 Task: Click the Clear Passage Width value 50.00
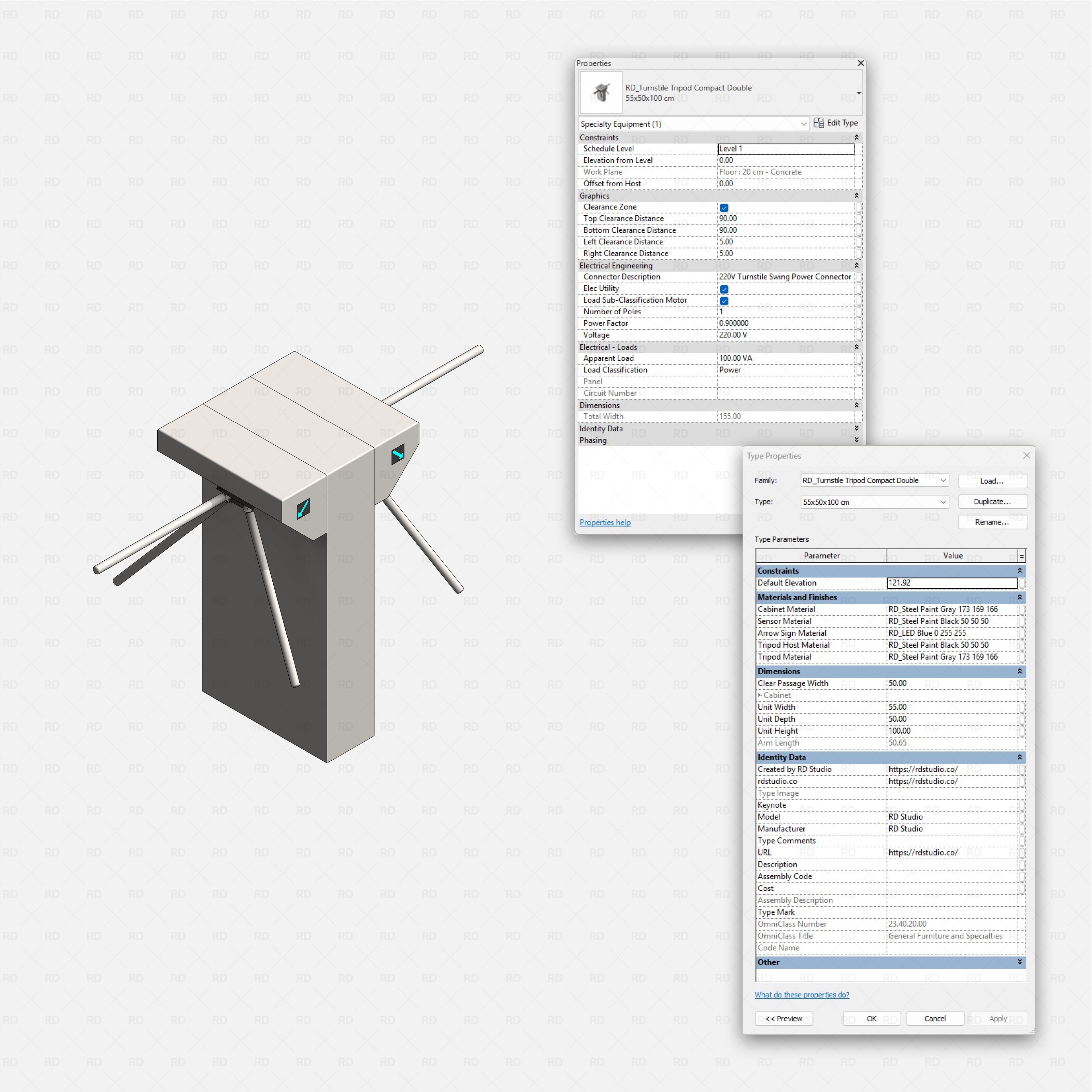952,683
